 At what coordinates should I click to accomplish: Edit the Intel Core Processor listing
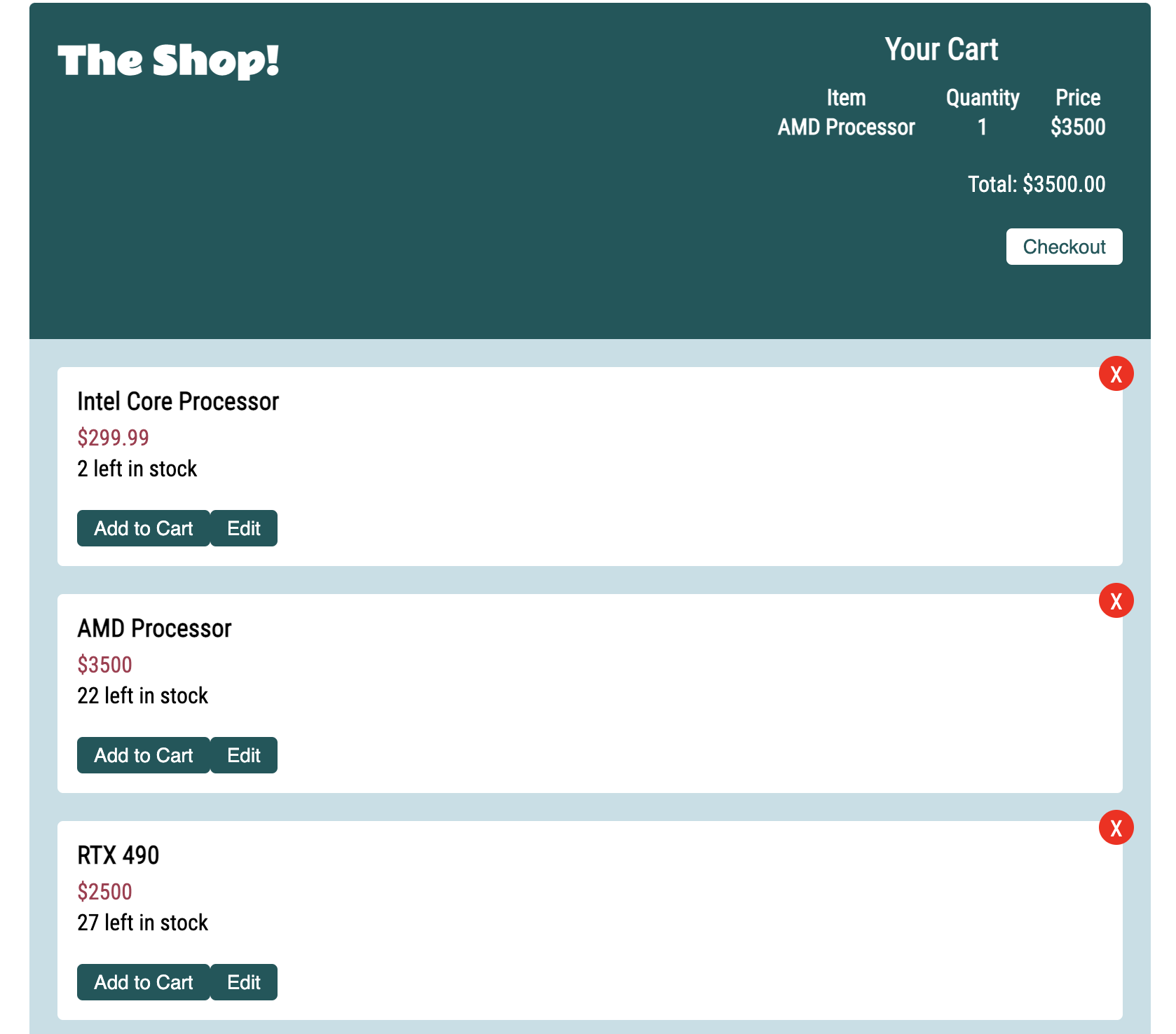(x=244, y=528)
